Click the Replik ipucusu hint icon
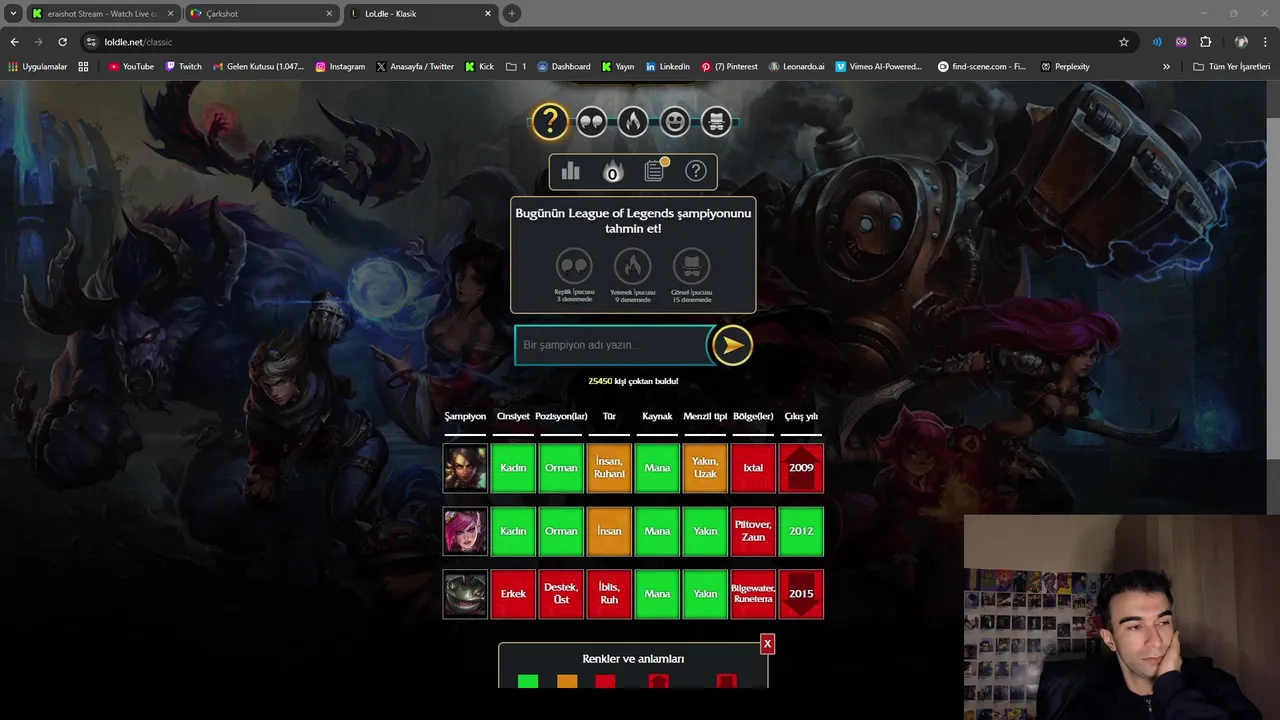The height and width of the screenshot is (720, 1280). tap(574, 267)
